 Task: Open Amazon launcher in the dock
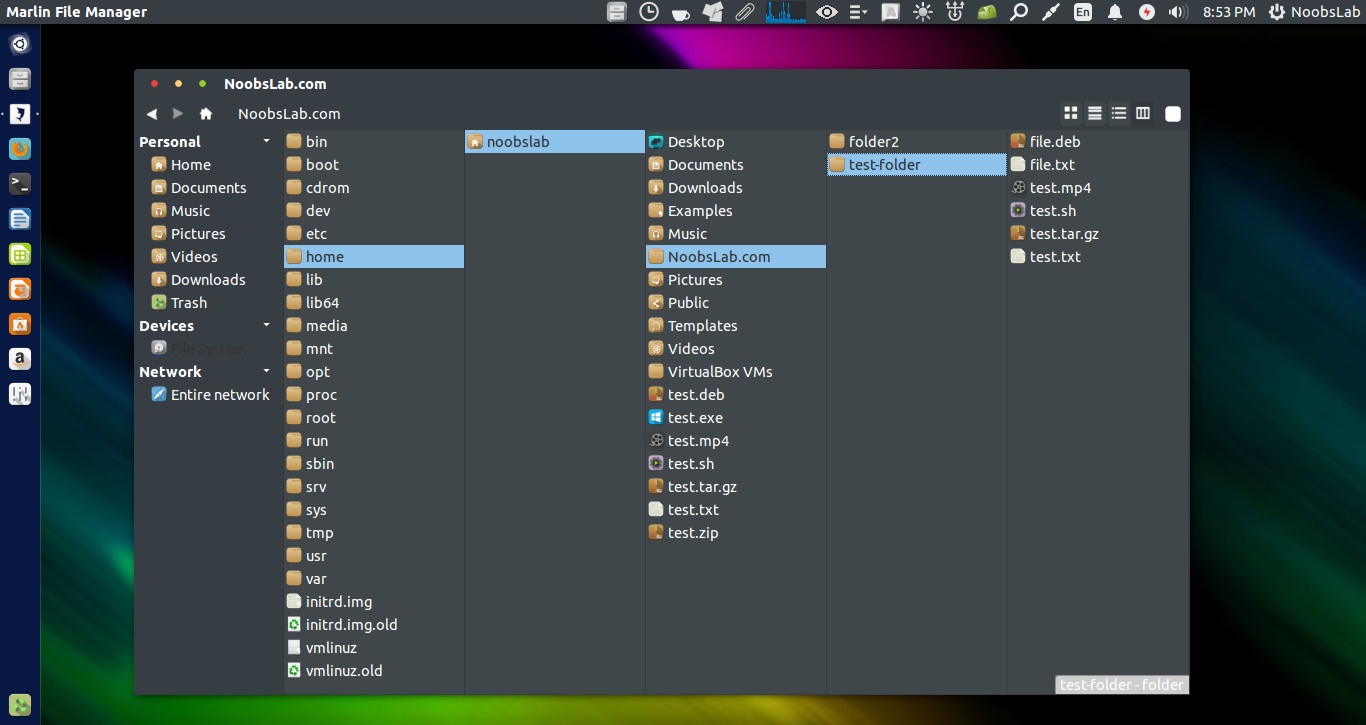(x=20, y=359)
